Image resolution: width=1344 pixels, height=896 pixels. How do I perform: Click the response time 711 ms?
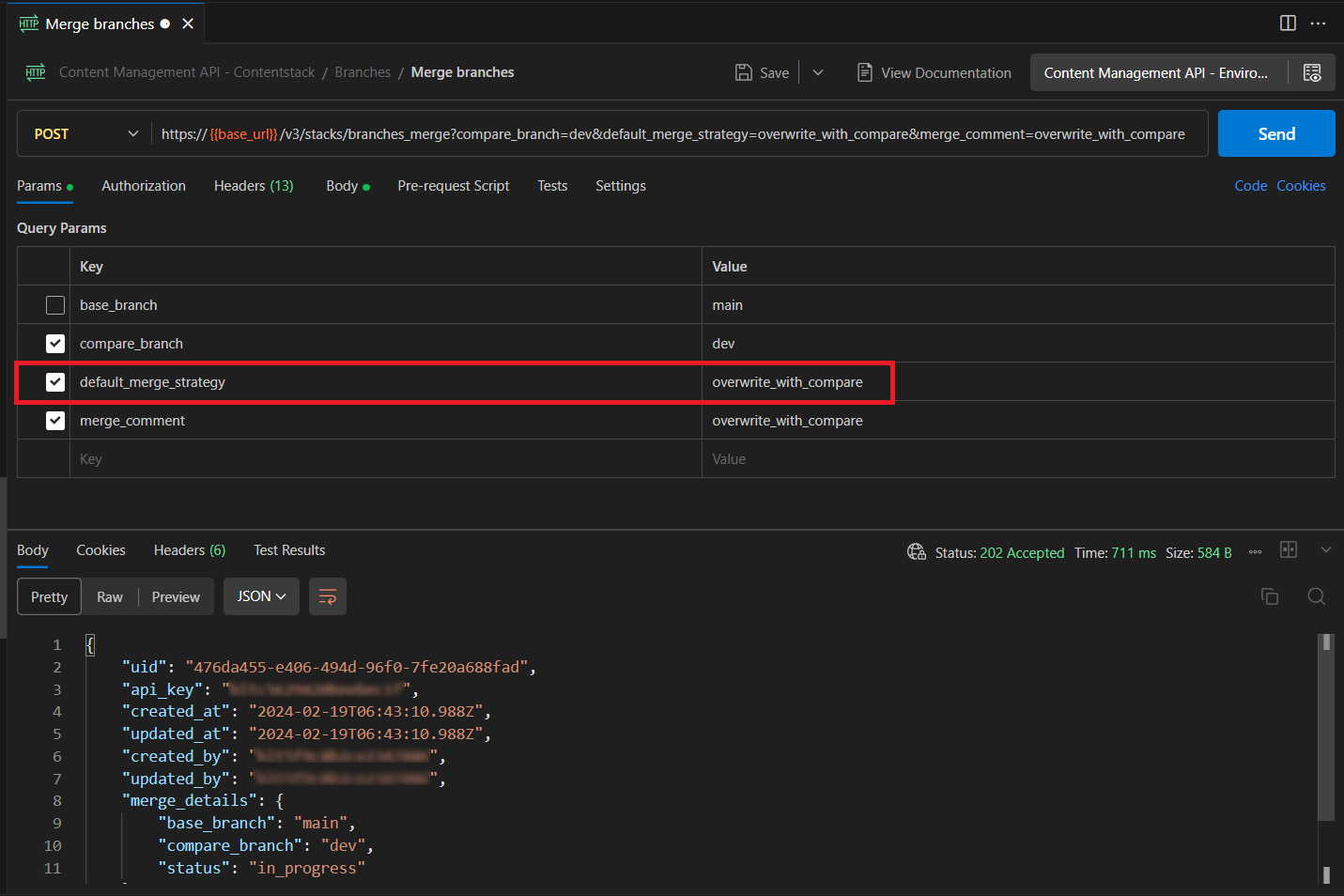pyautogui.click(x=1134, y=553)
